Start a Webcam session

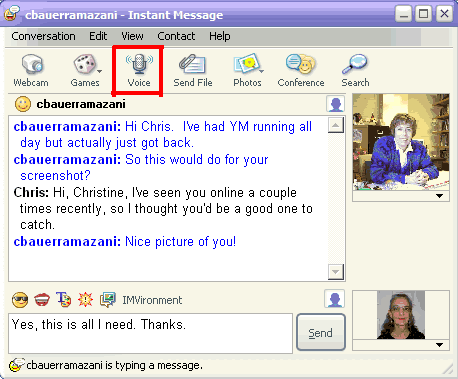coord(31,70)
